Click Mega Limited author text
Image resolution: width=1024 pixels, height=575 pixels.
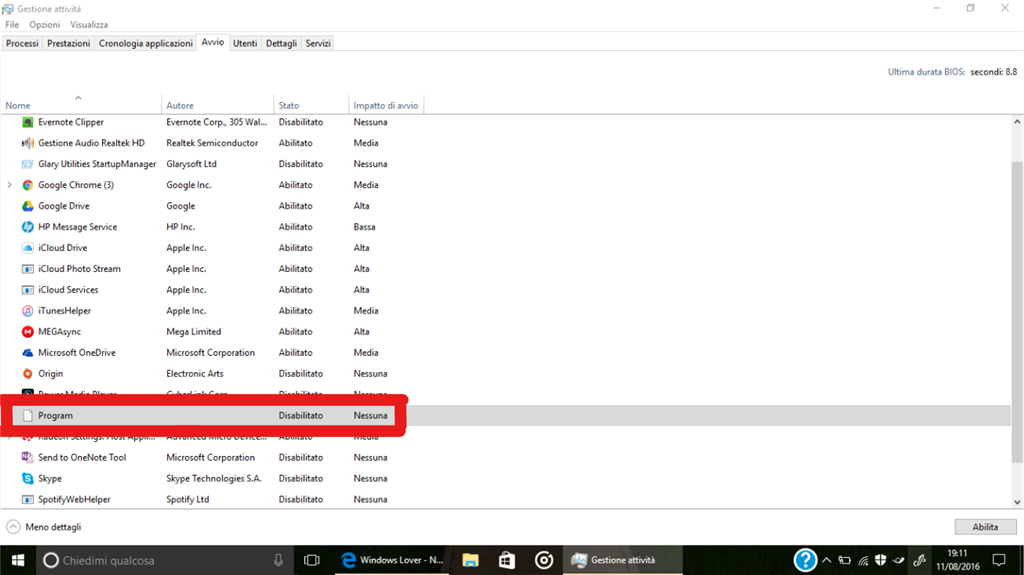click(x=193, y=331)
